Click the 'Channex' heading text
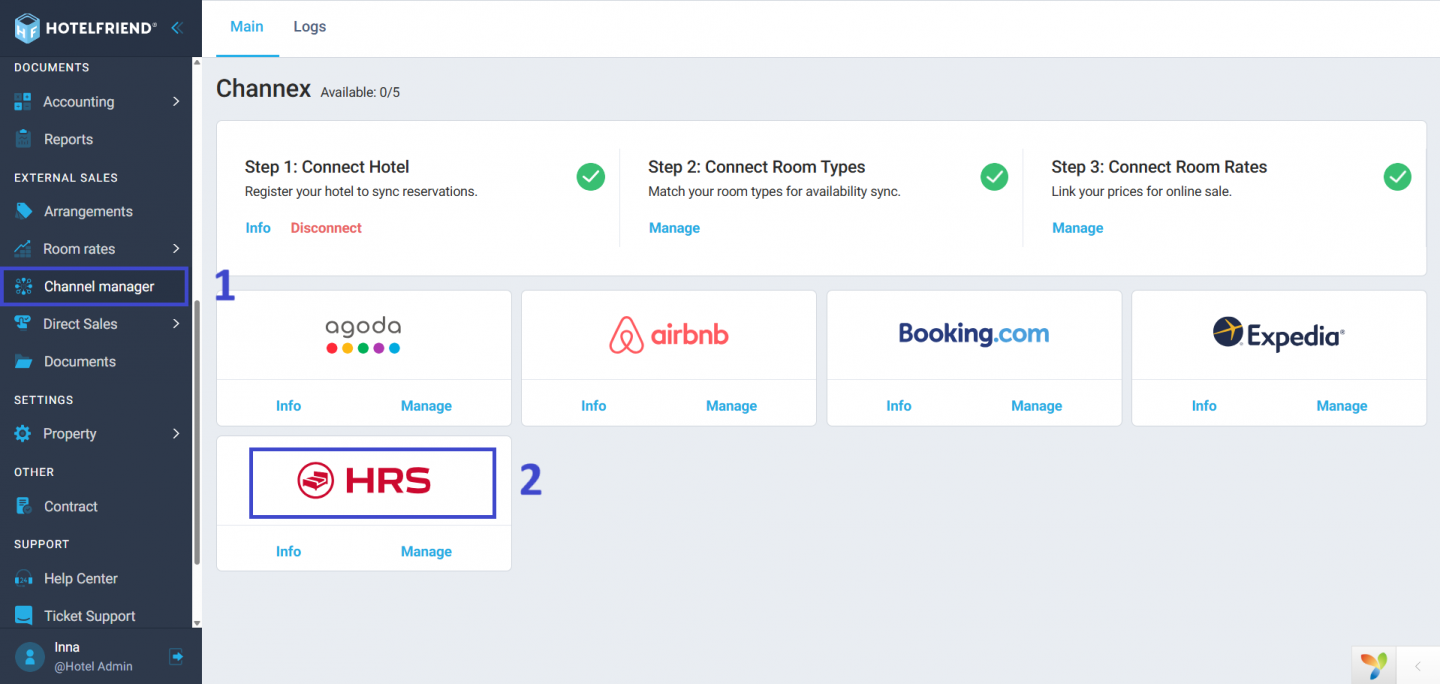The image size is (1440, 684). [x=264, y=89]
